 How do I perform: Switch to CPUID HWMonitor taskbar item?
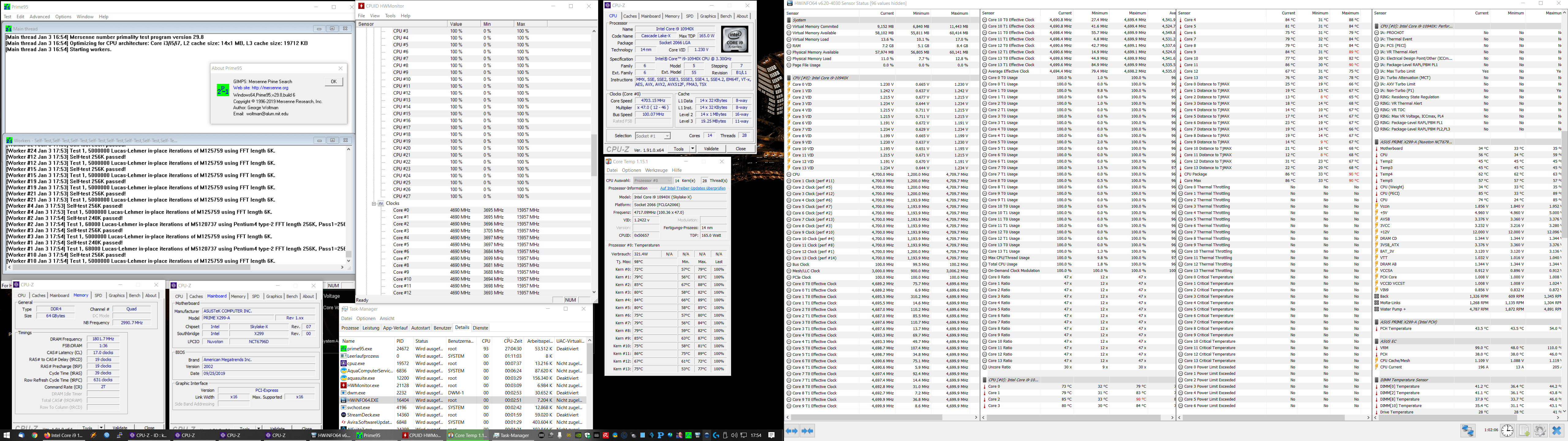(421, 435)
